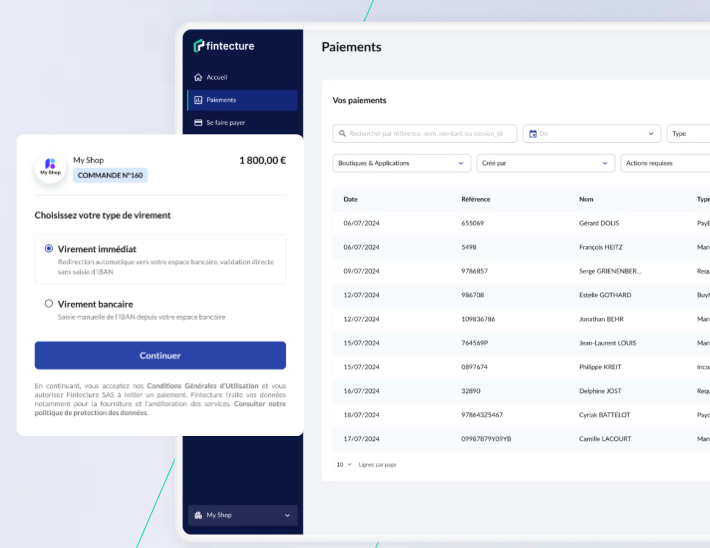
Task: Click the Paiements chart icon in sidebar
Action: (198, 100)
